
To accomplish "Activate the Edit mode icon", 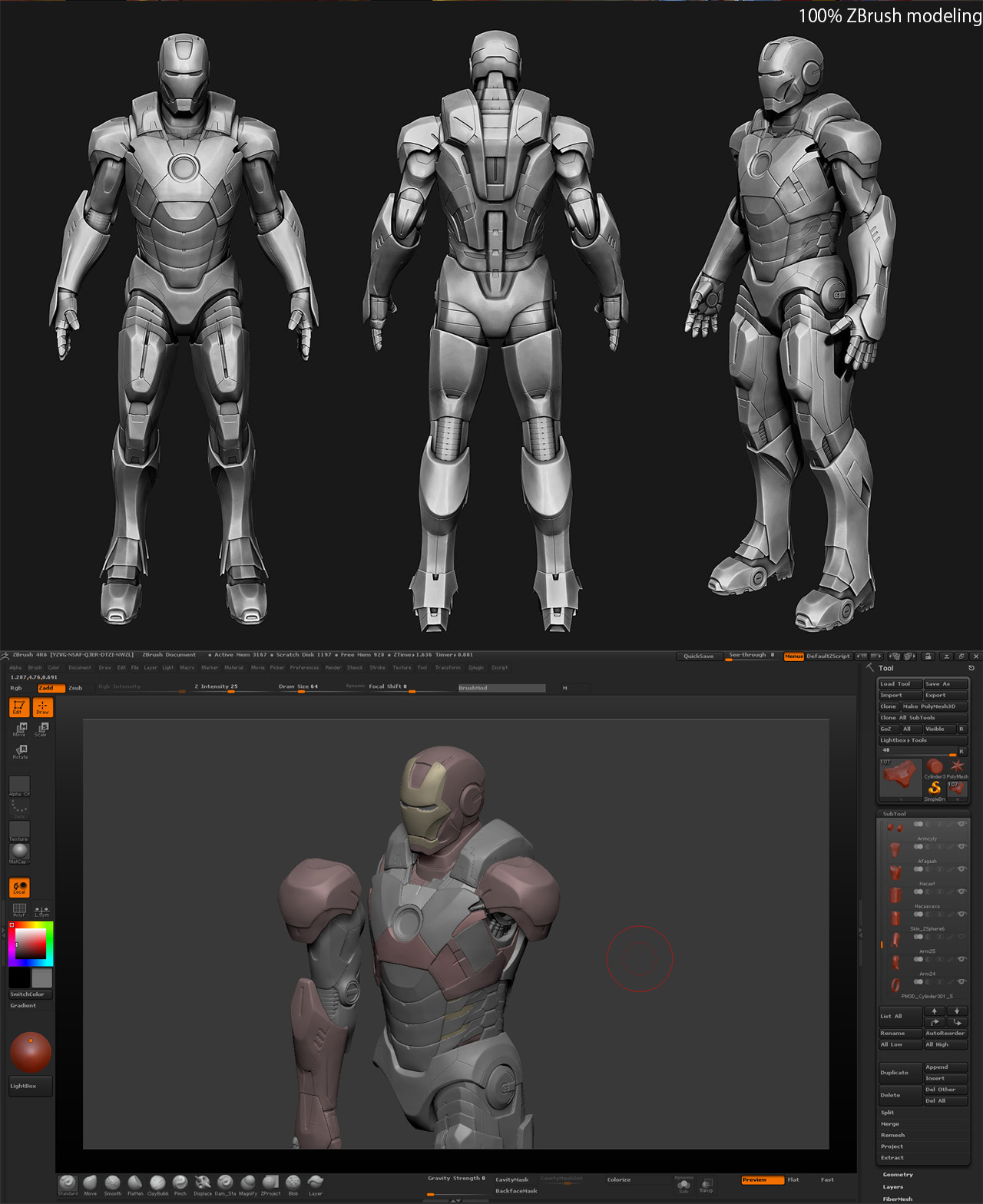I will click(x=19, y=707).
